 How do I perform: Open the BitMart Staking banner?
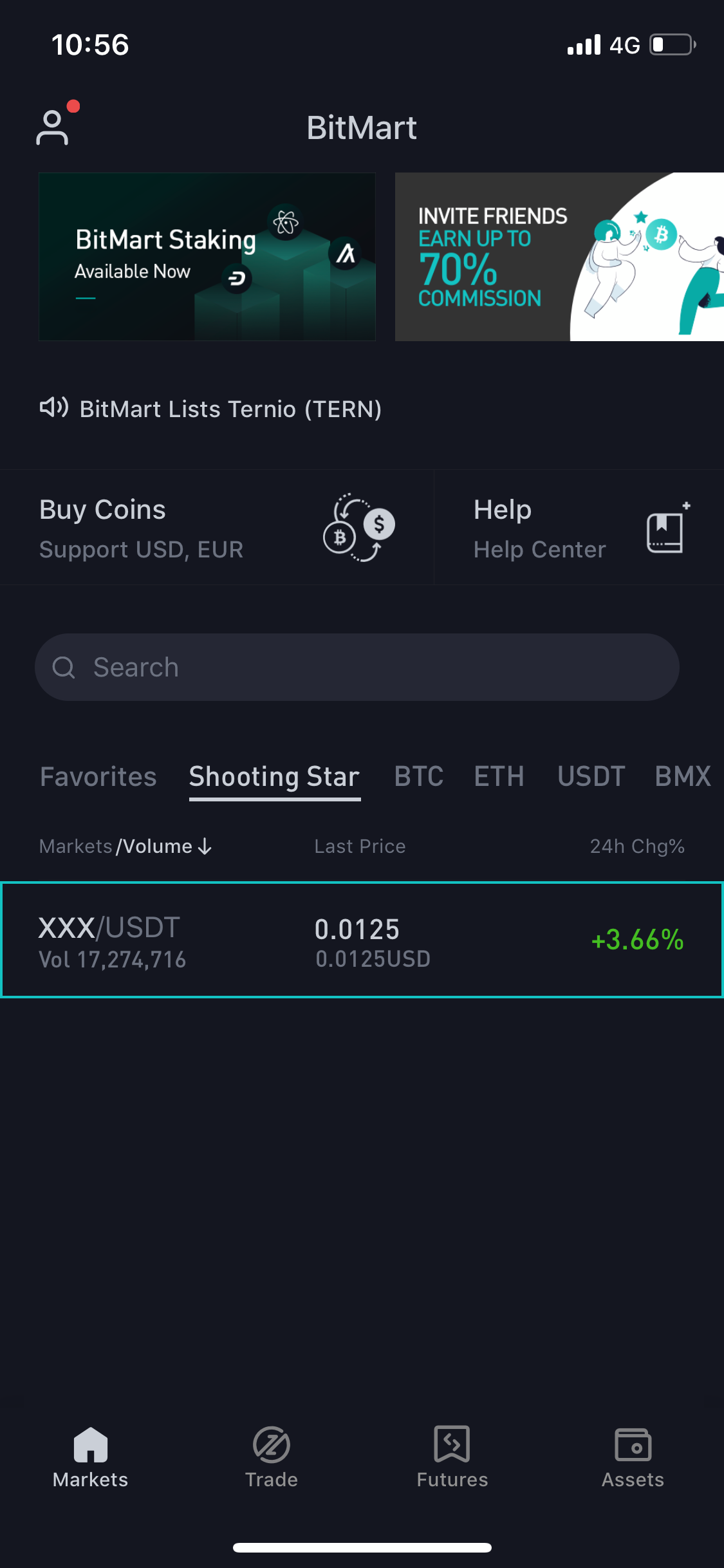point(207,257)
